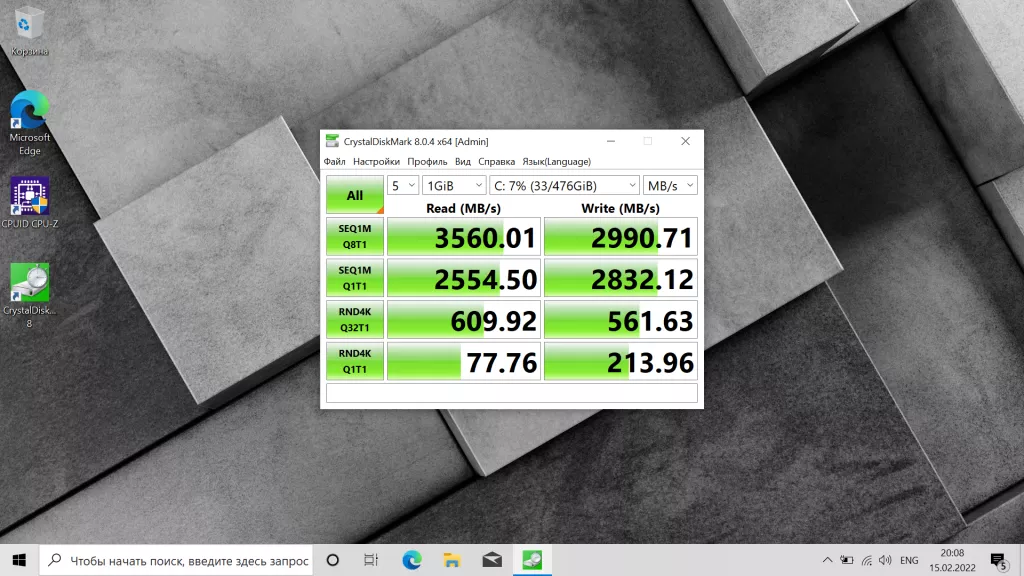Start the SEQ1M Q8T1 benchmark
Image resolution: width=1024 pixels, height=576 pixels.
pyautogui.click(x=354, y=236)
